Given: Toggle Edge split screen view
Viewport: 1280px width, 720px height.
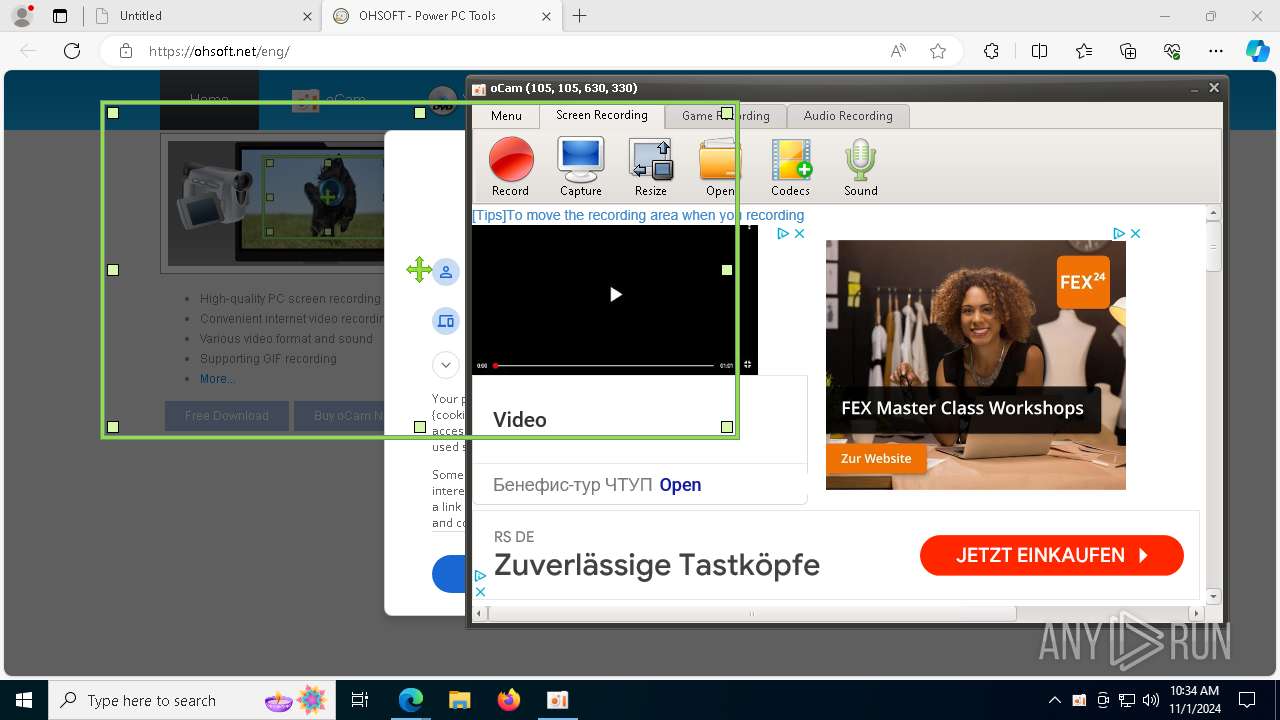Looking at the screenshot, I should point(1039,51).
